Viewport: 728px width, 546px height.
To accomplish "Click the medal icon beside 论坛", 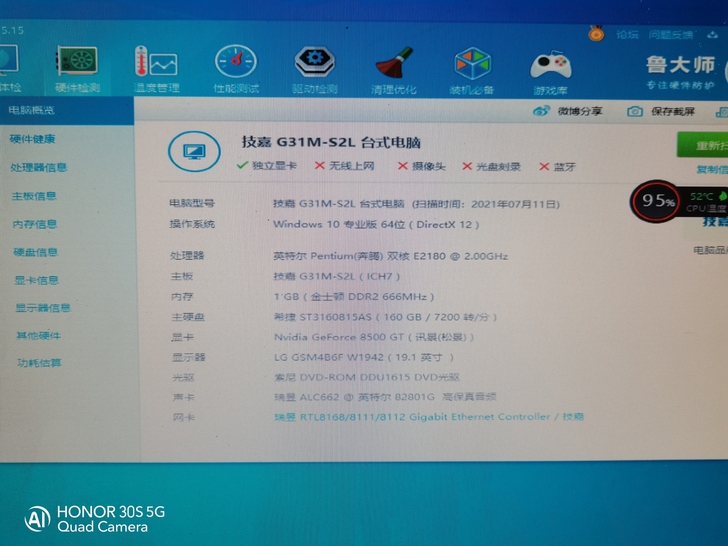I will pyautogui.click(x=596, y=33).
